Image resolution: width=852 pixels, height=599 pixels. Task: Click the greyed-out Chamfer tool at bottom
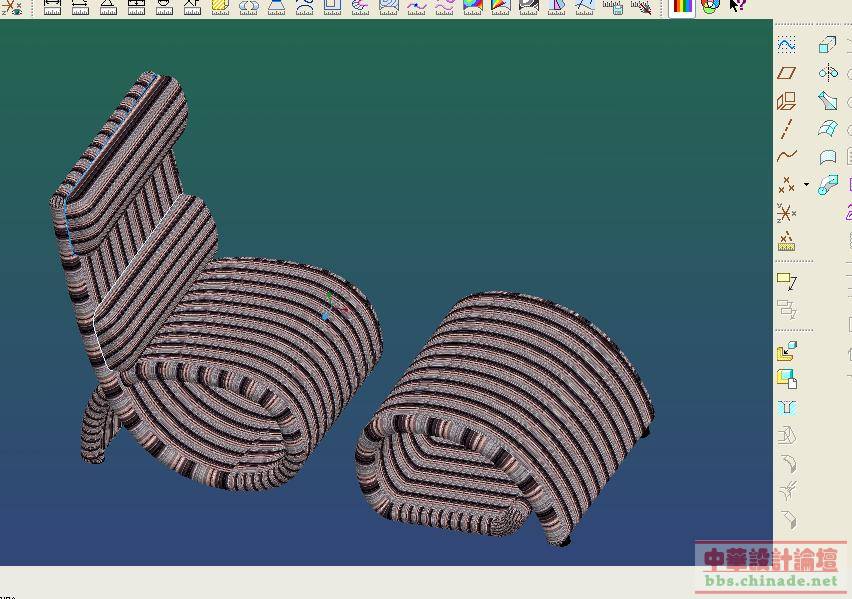pyautogui.click(x=788, y=520)
